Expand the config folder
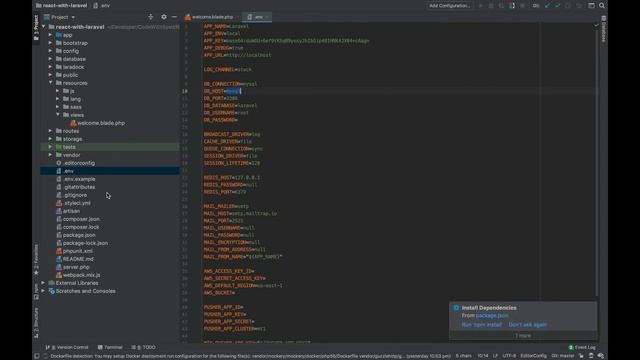The image size is (640, 360). tap(51, 51)
